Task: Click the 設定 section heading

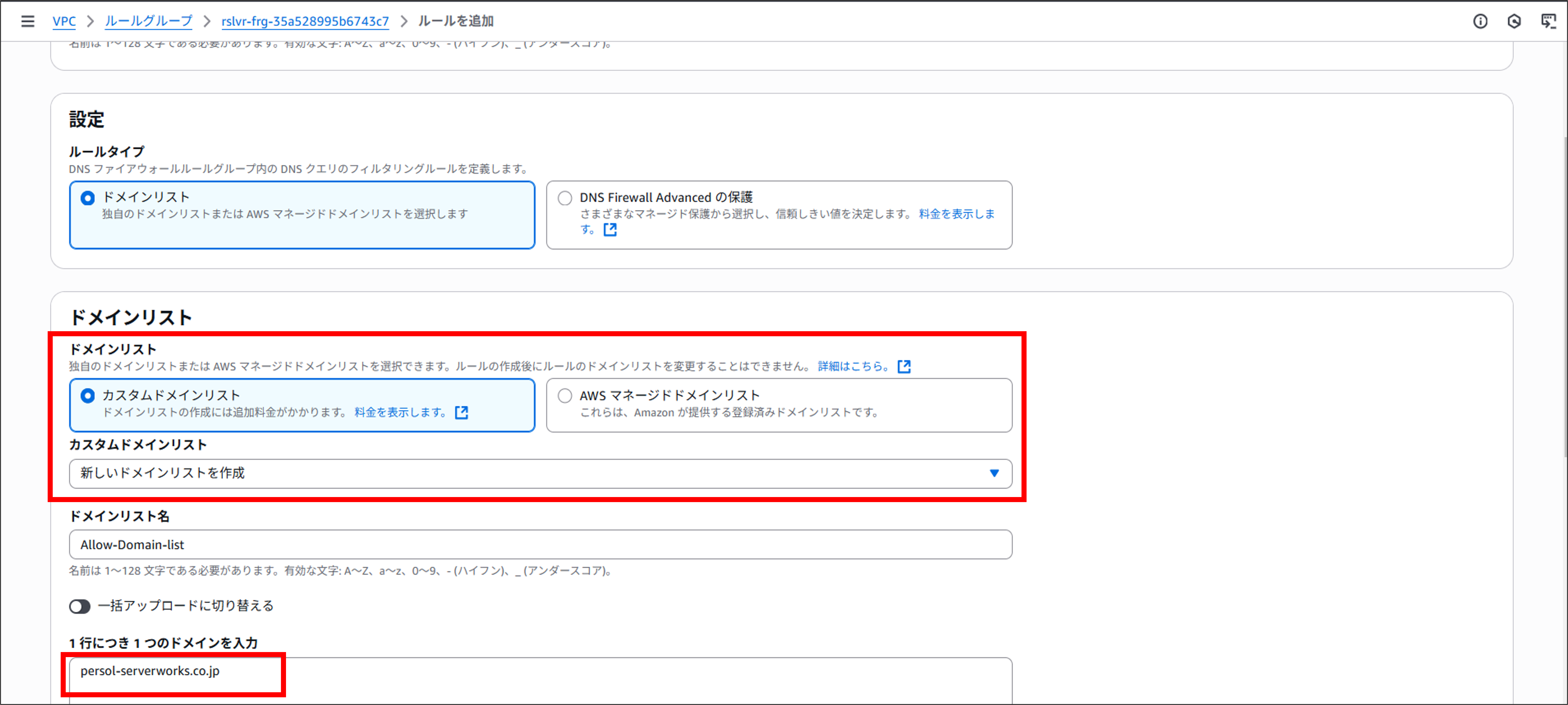Action: click(86, 119)
